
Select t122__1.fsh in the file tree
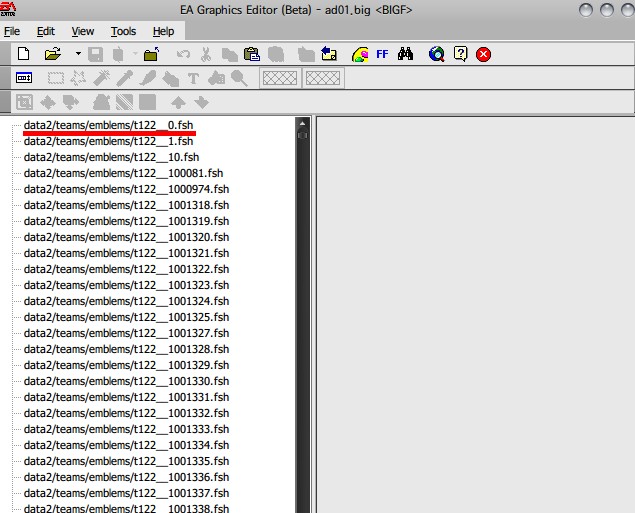(109, 141)
